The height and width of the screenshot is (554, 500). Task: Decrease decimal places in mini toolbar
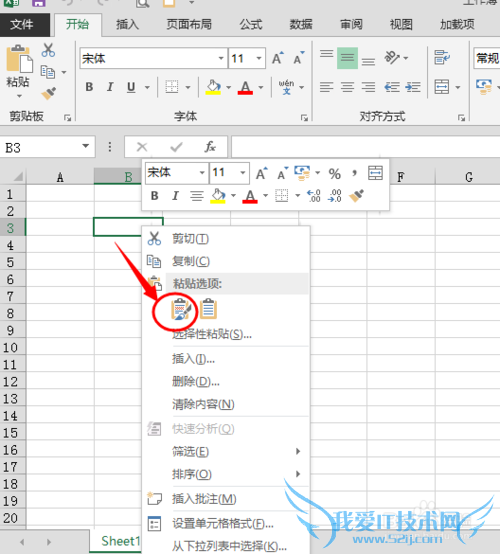click(334, 196)
